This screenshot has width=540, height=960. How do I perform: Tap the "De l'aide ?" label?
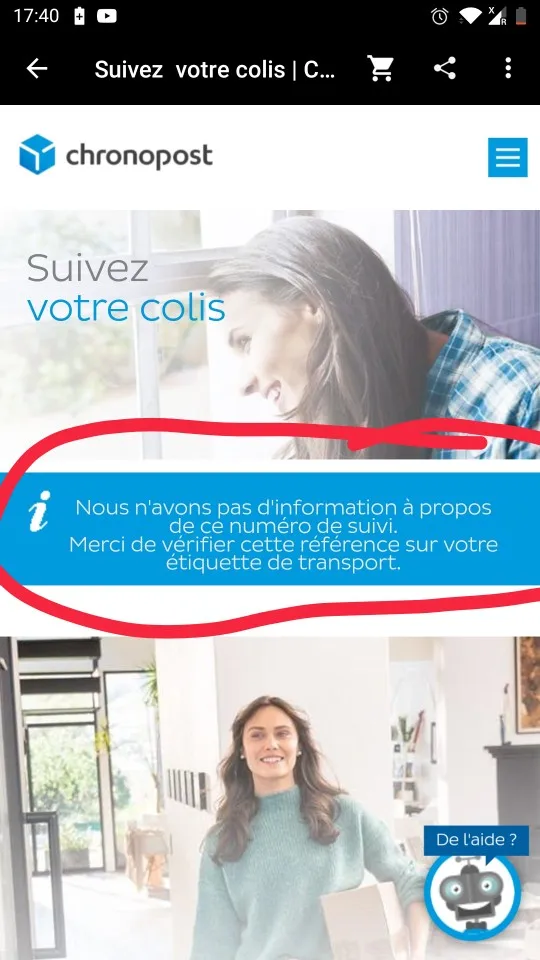[476, 840]
